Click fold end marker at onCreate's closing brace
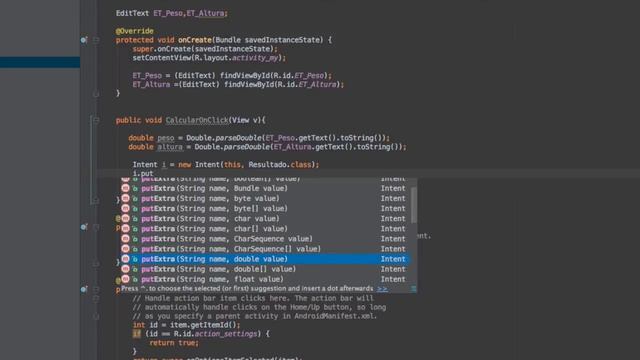Image resolution: width=640 pixels, height=360 pixels. click(x=96, y=93)
